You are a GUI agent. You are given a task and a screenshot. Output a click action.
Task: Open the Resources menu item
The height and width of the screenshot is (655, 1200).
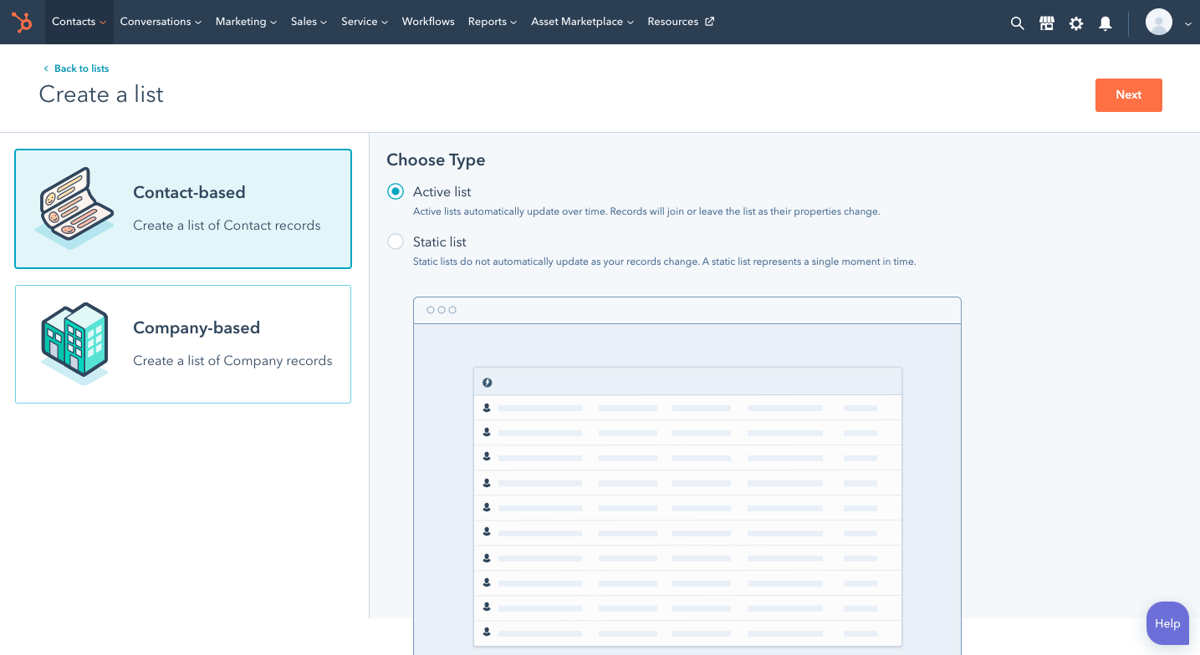click(x=681, y=22)
